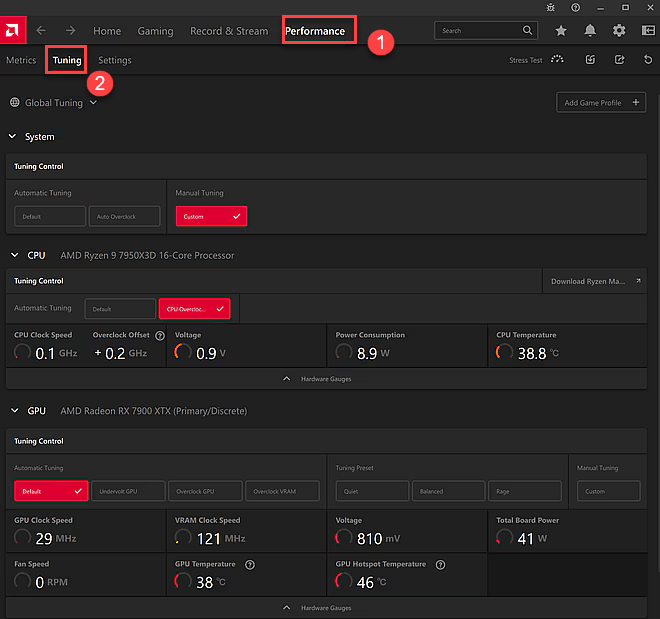Click the export tuning profile icon
The height and width of the screenshot is (619, 660).
[619, 60]
